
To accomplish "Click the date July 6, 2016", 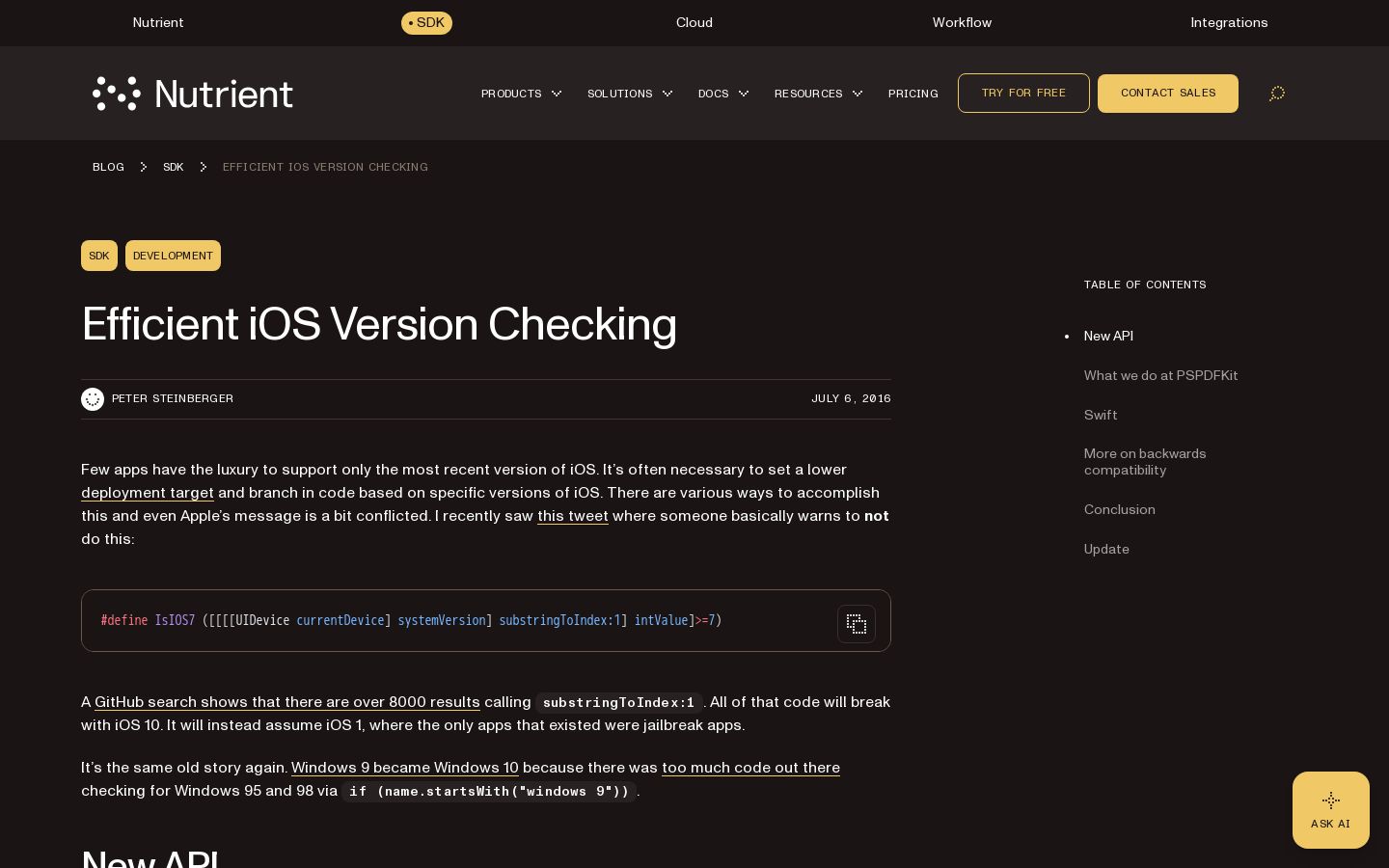I will click(851, 398).
